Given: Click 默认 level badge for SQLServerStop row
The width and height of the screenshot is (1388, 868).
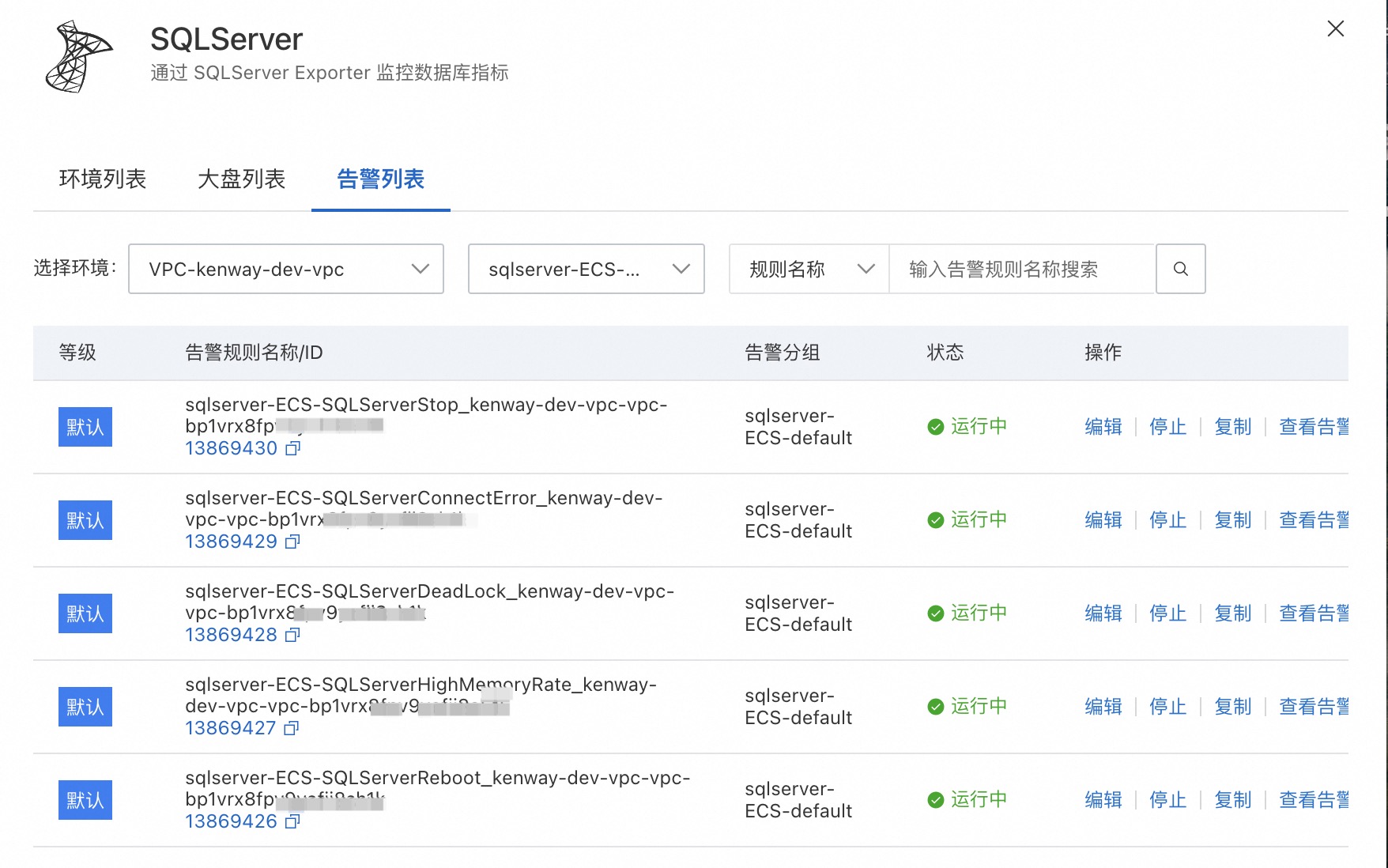Looking at the screenshot, I should [x=85, y=427].
